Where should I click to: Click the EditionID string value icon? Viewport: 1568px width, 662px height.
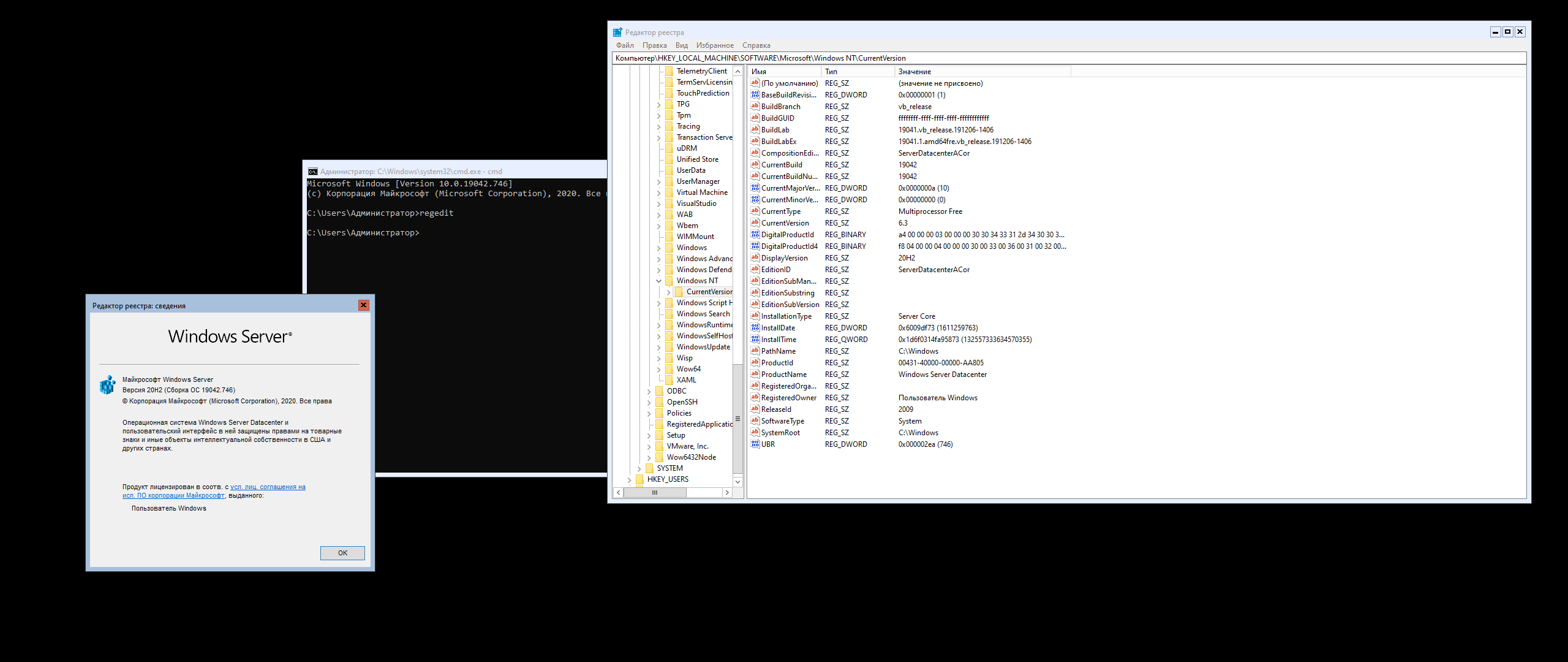[755, 270]
